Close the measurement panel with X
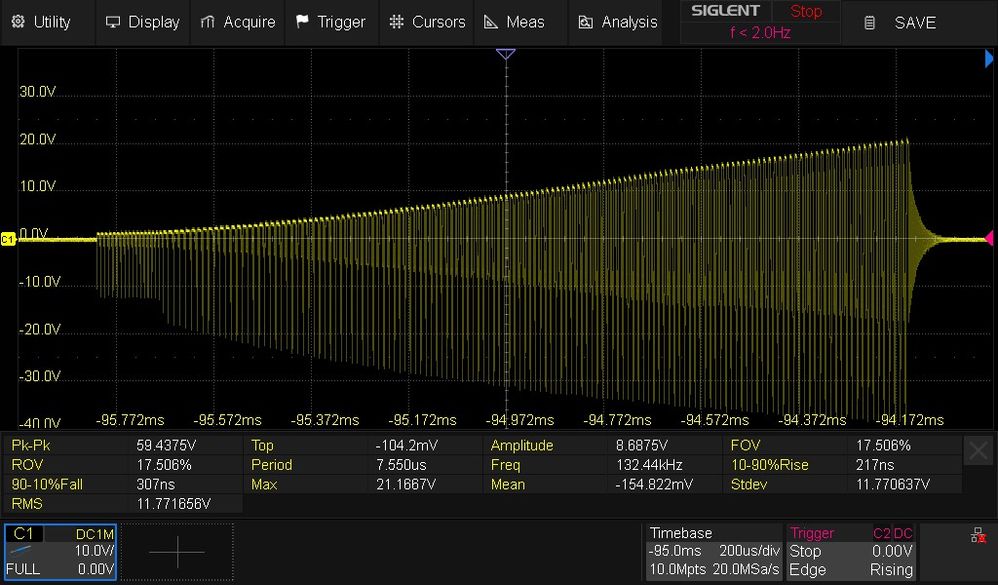998x585 pixels. (x=978, y=451)
